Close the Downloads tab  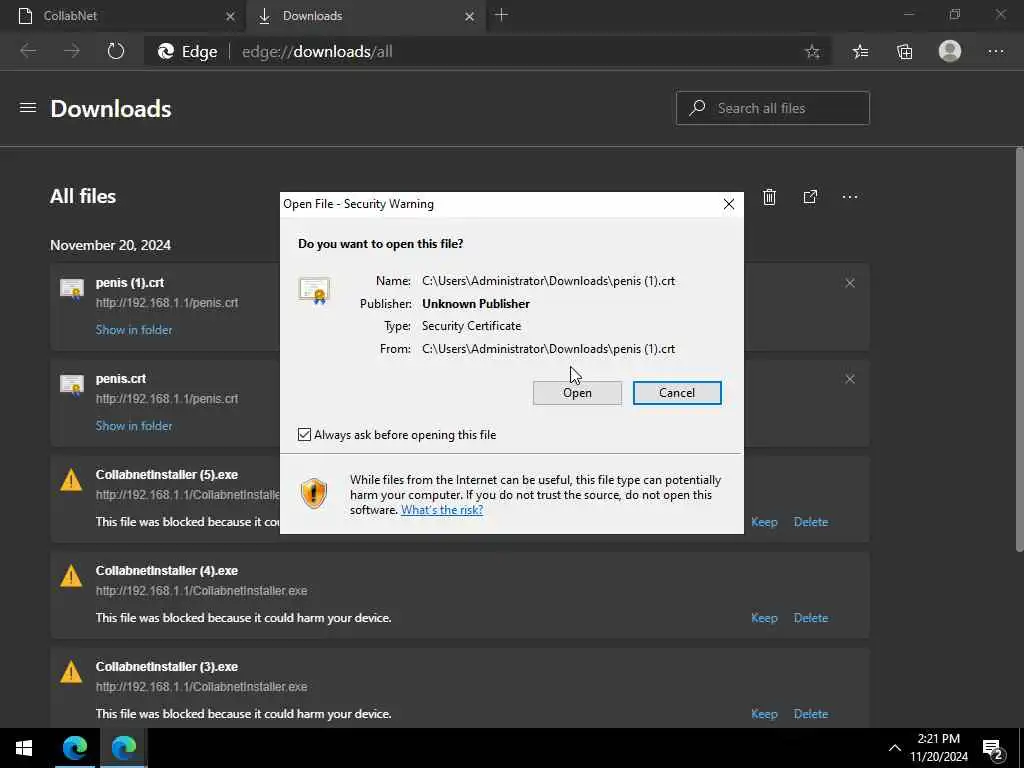(x=469, y=16)
